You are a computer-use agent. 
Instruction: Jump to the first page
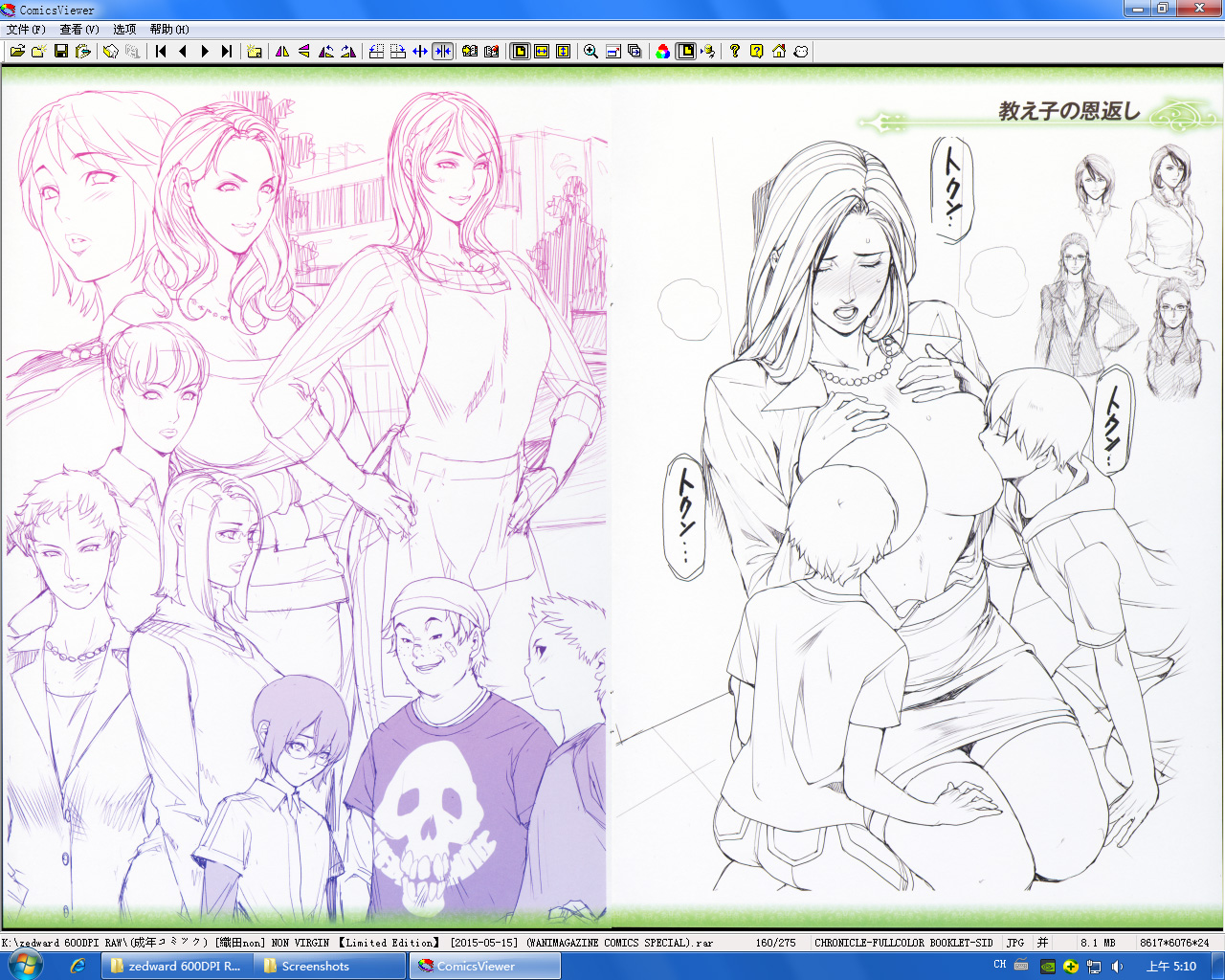pos(161,52)
